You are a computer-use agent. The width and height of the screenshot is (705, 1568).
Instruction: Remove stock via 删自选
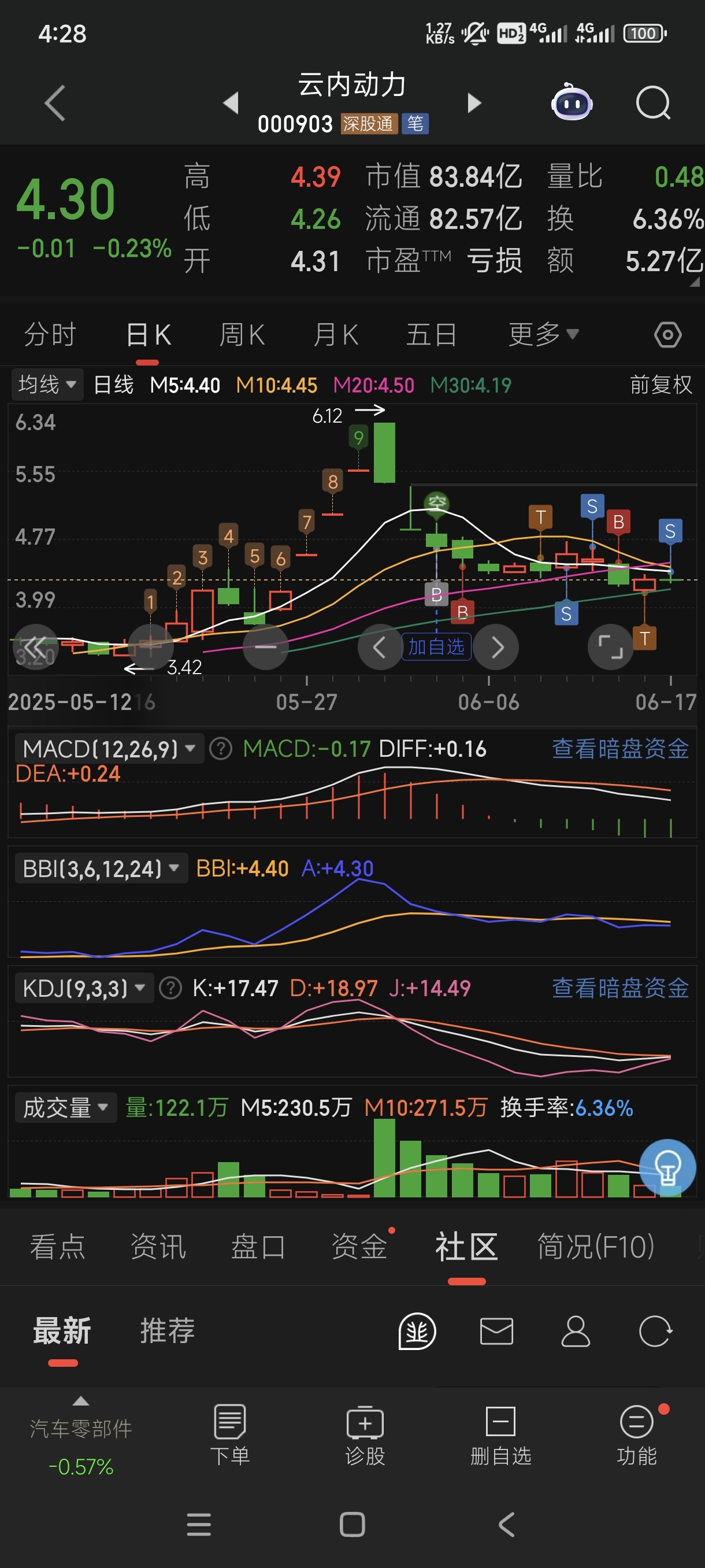(x=500, y=1435)
